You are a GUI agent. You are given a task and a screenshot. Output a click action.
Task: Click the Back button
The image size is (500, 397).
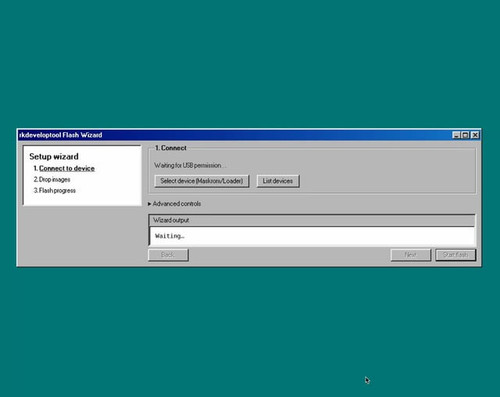click(168, 255)
